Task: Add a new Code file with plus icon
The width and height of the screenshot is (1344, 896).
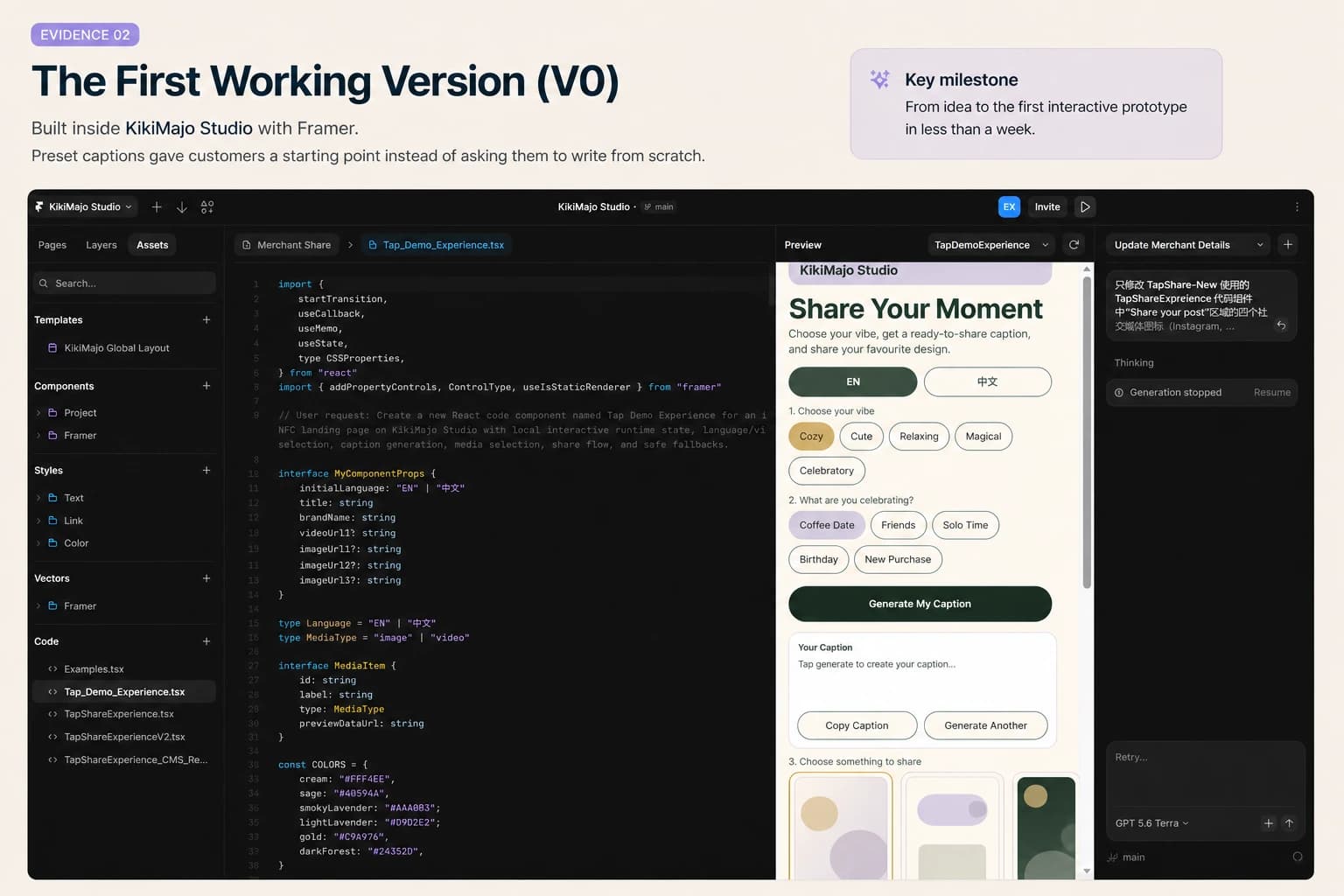Action: (x=206, y=641)
